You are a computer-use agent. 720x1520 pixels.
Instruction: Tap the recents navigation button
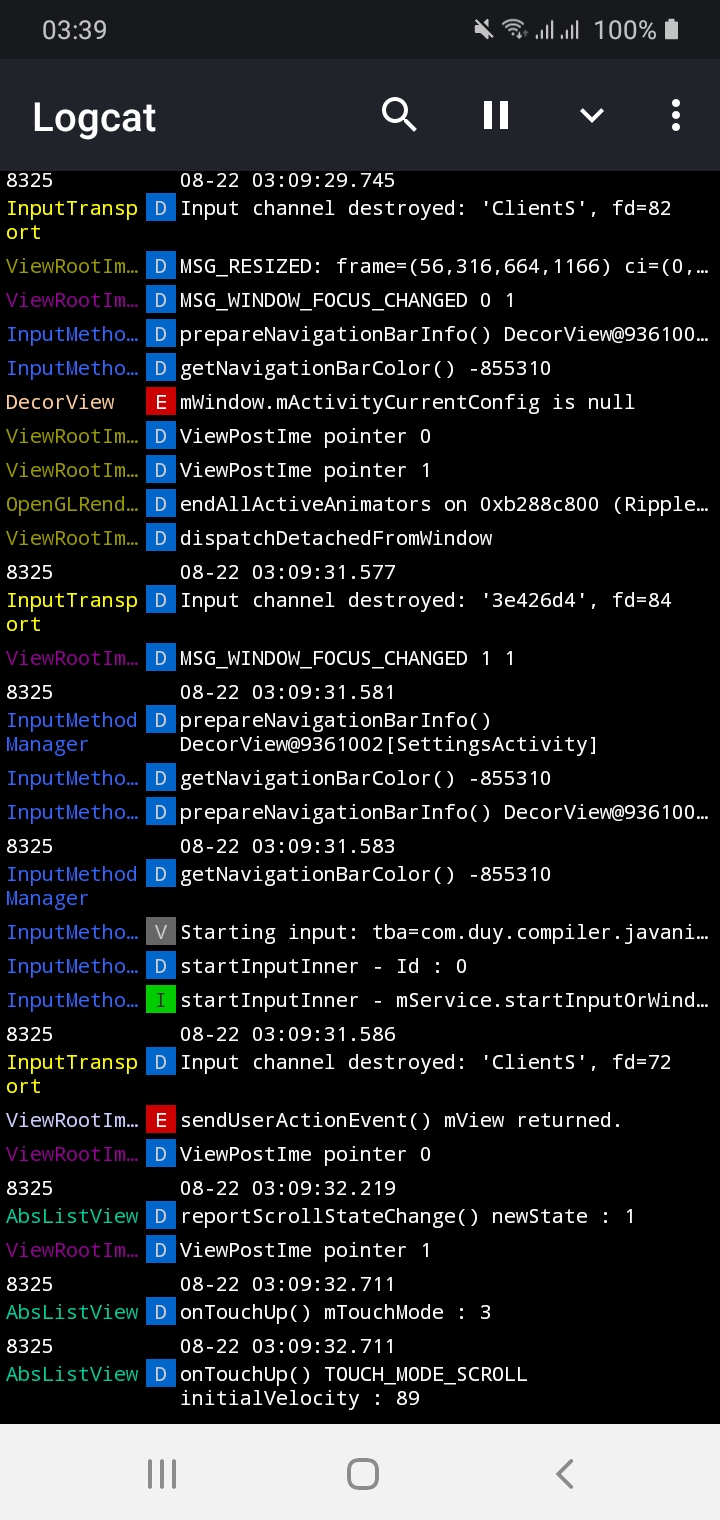(162, 1473)
